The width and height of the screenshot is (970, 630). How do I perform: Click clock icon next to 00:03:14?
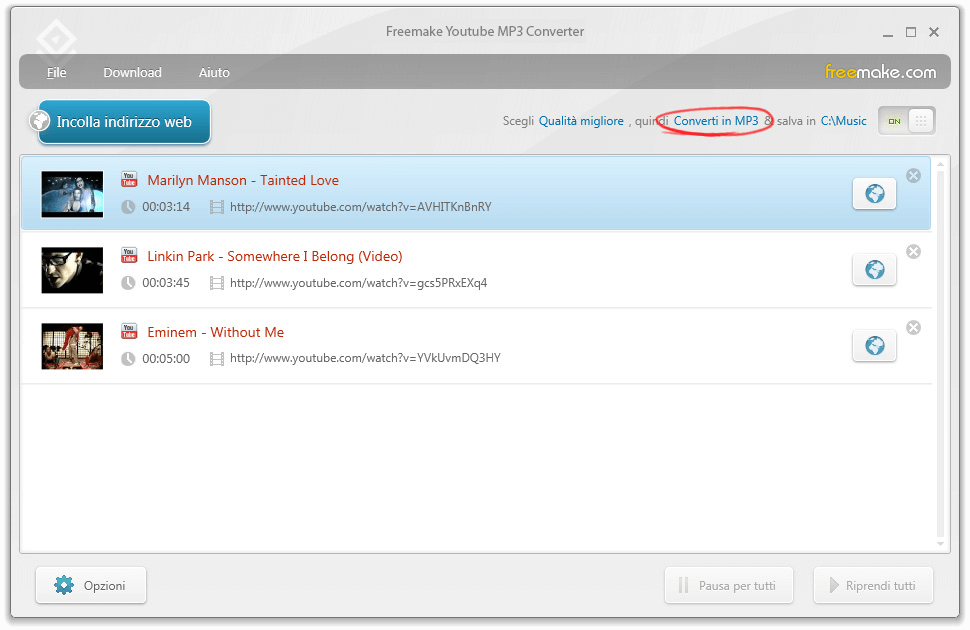coord(128,207)
